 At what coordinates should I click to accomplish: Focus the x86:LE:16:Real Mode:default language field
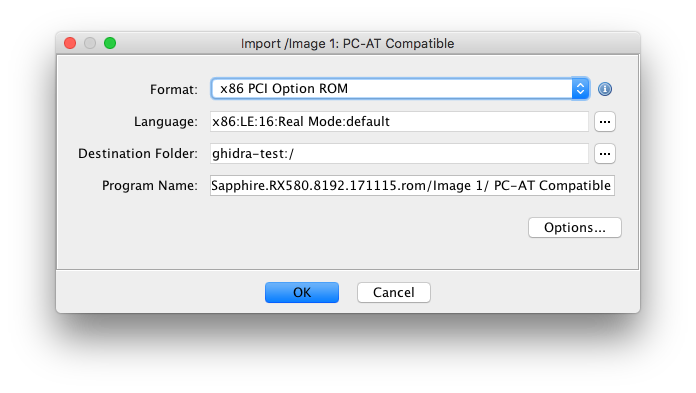(x=399, y=122)
